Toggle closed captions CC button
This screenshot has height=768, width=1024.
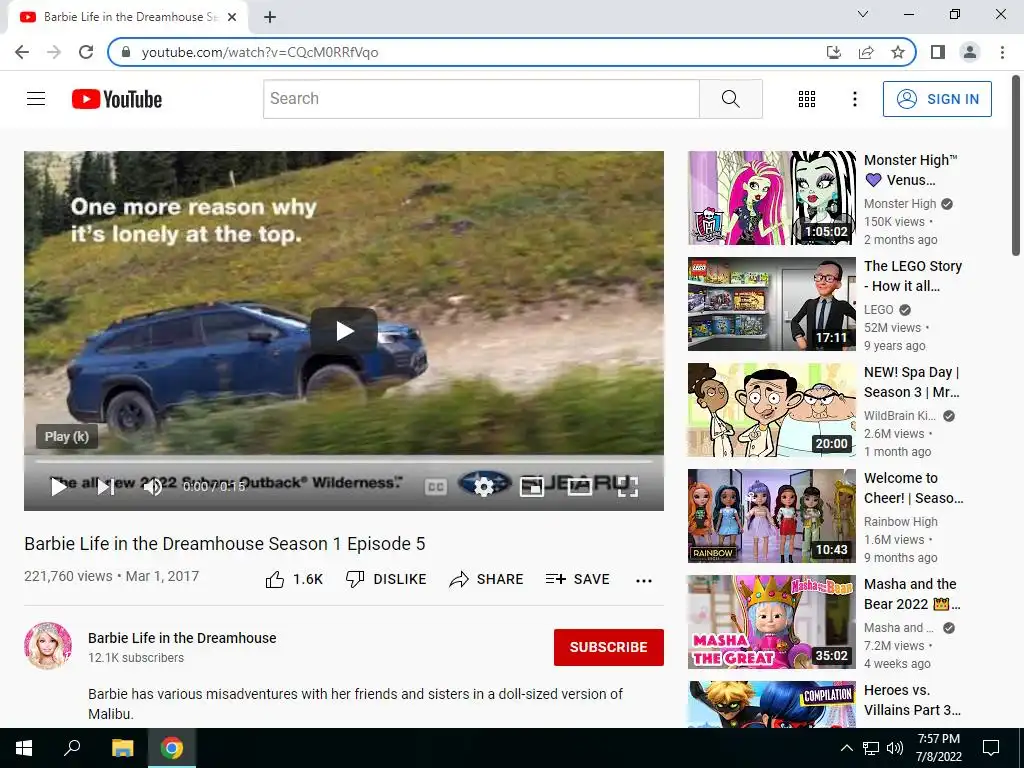click(x=436, y=487)
